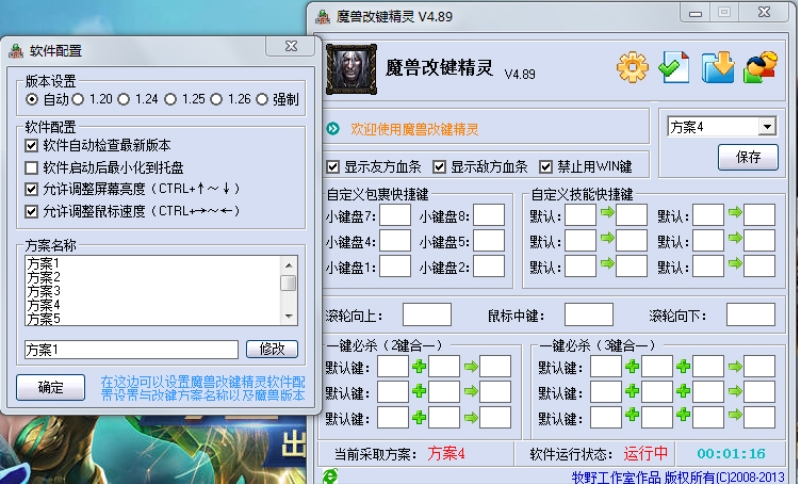Click the blue folder download arrow icon
Viewport: 798px width, 484px height.
coord(718,67)
